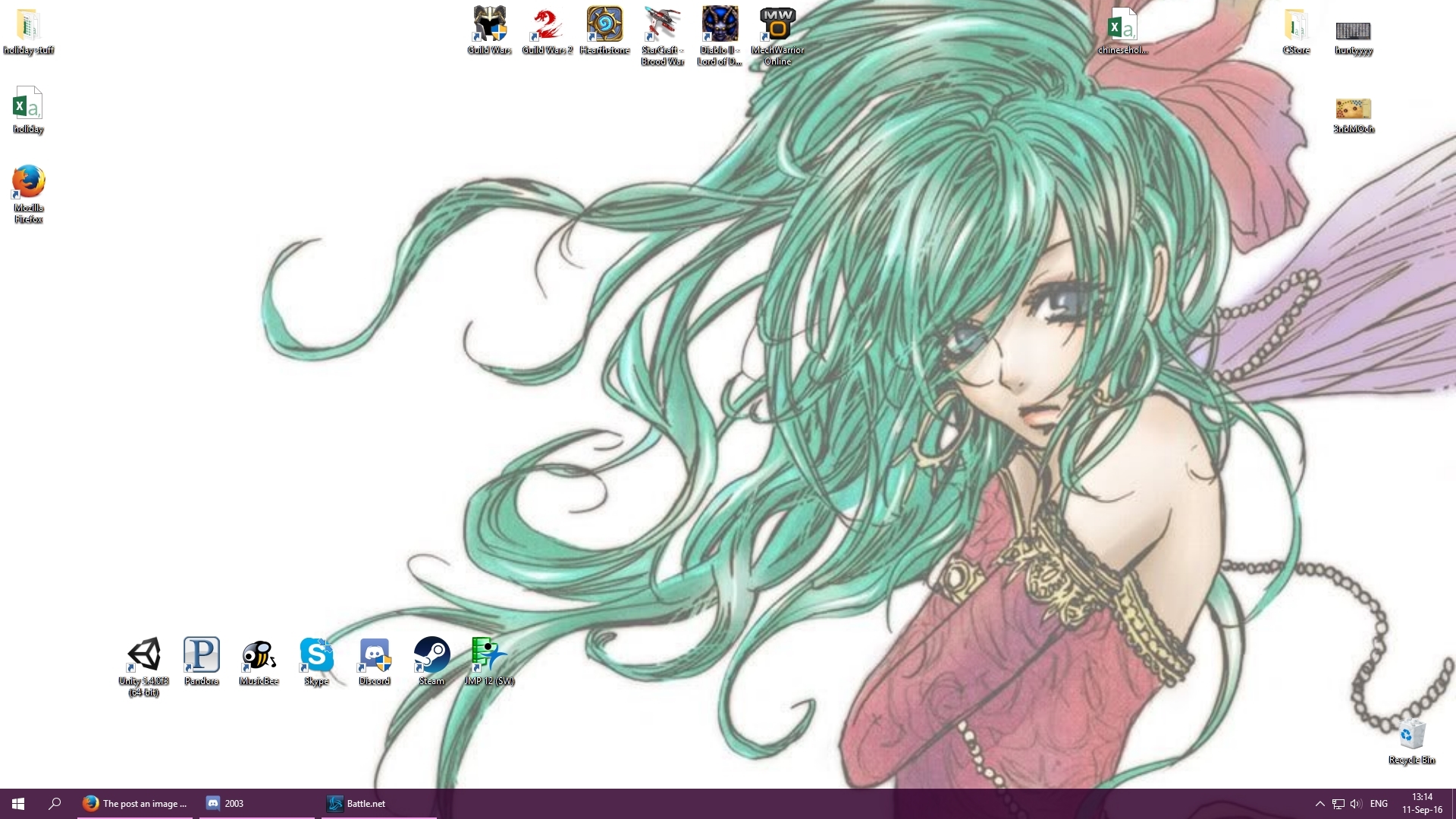Screen dimensions: 1456x819
Task: Launch Diablo II Lord of Destruction
Action: click(720, 36)
